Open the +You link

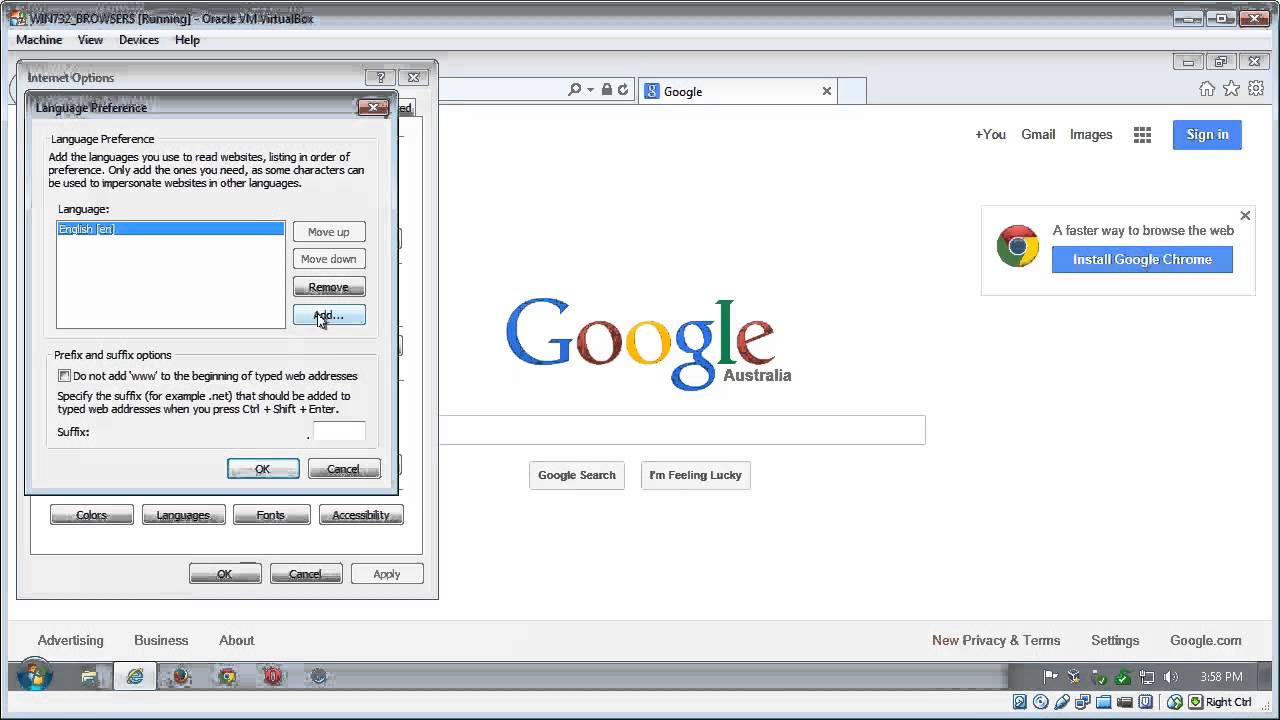click(x=990, y=134)
